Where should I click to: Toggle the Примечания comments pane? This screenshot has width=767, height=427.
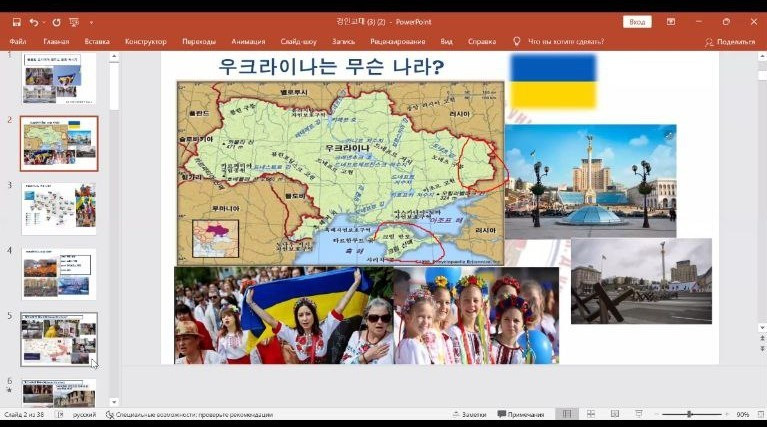click(x=521, y=414)
